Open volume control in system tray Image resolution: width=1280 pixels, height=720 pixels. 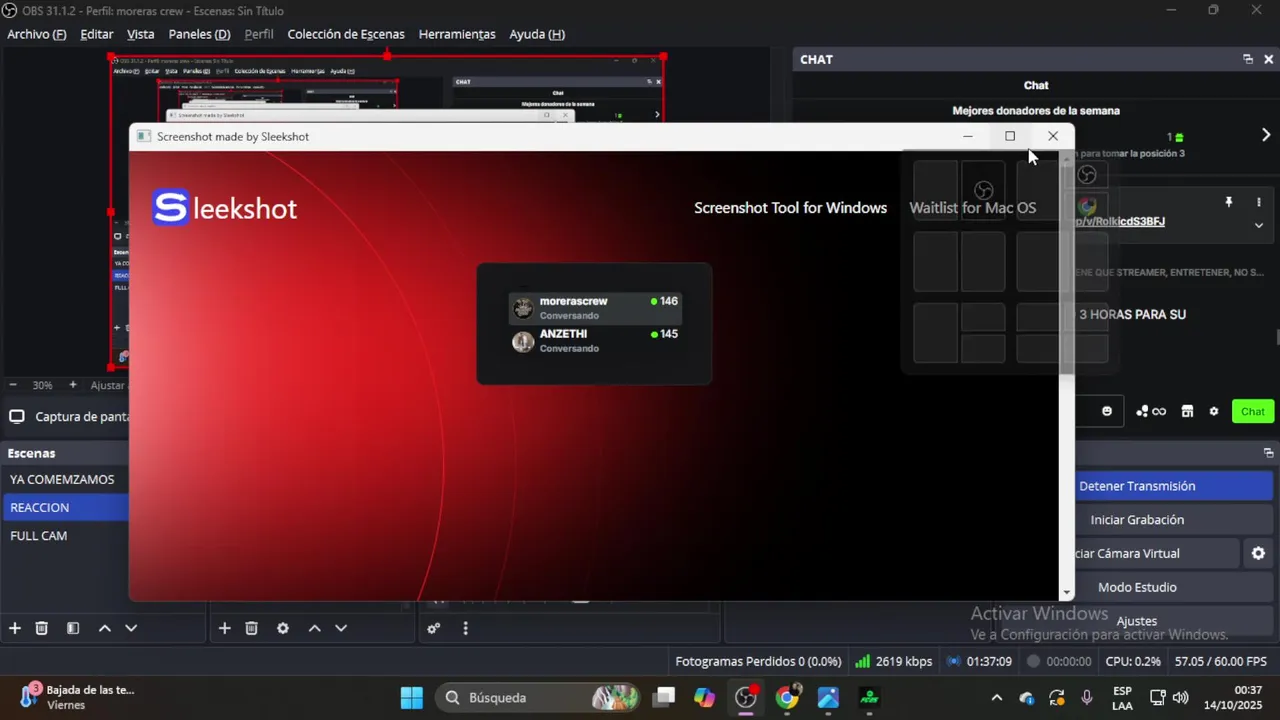1180,697
